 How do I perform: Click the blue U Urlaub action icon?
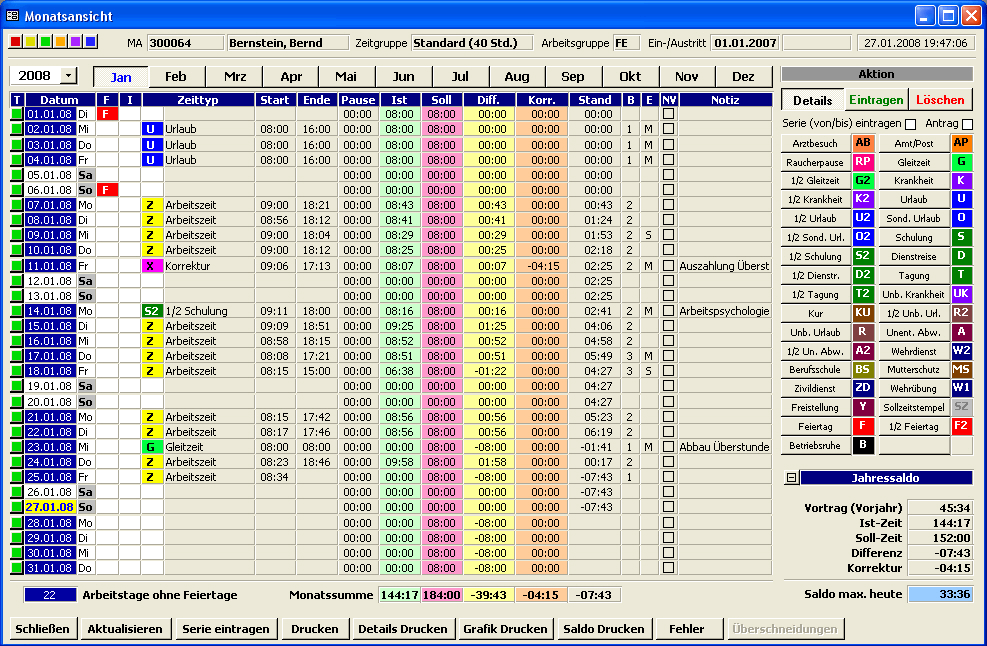pyautogui.click(x=961, y=200)
